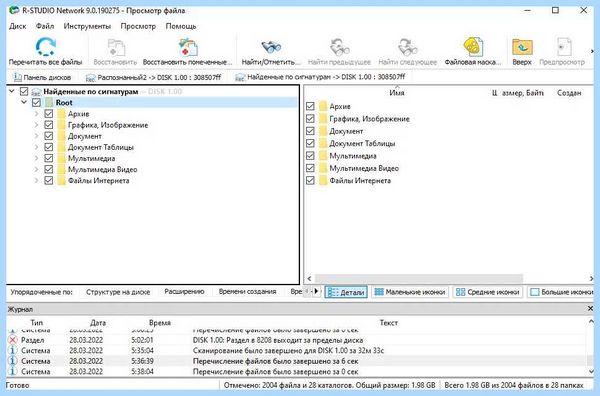Toggle the Root checkbox in the tree
The height and width of the screenshot is (396, 600).
tap(36, 102)
